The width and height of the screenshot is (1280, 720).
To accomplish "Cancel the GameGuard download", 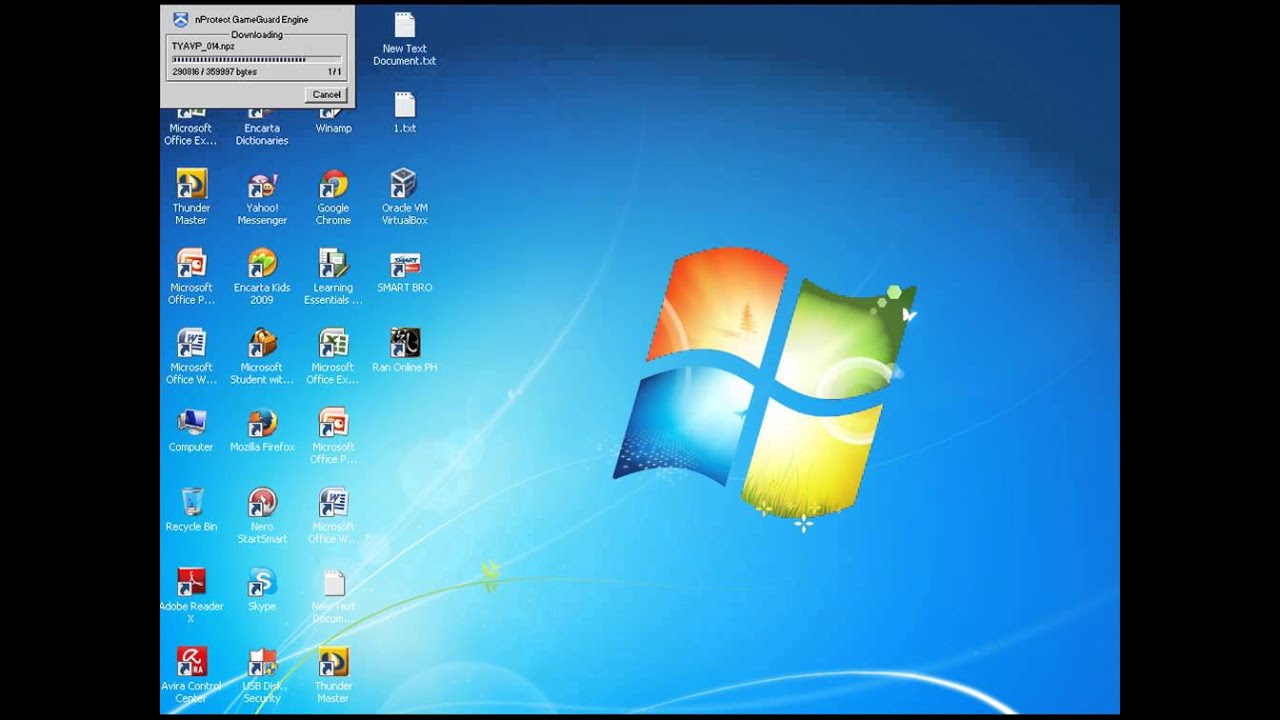I will pyautogui.click(x=326, y=94).
